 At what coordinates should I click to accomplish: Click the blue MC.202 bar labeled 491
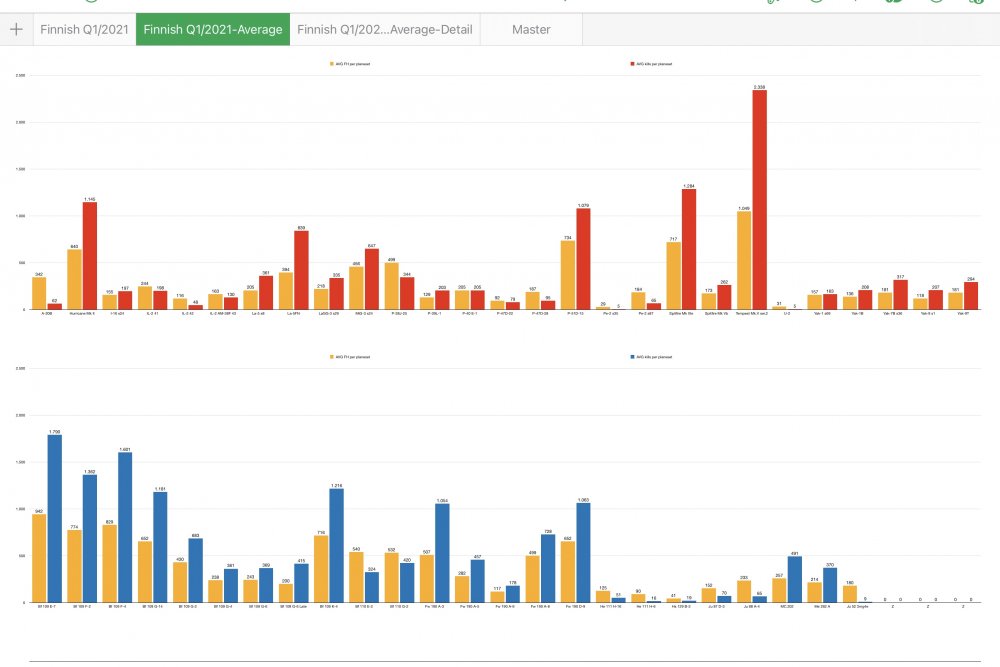795,579
